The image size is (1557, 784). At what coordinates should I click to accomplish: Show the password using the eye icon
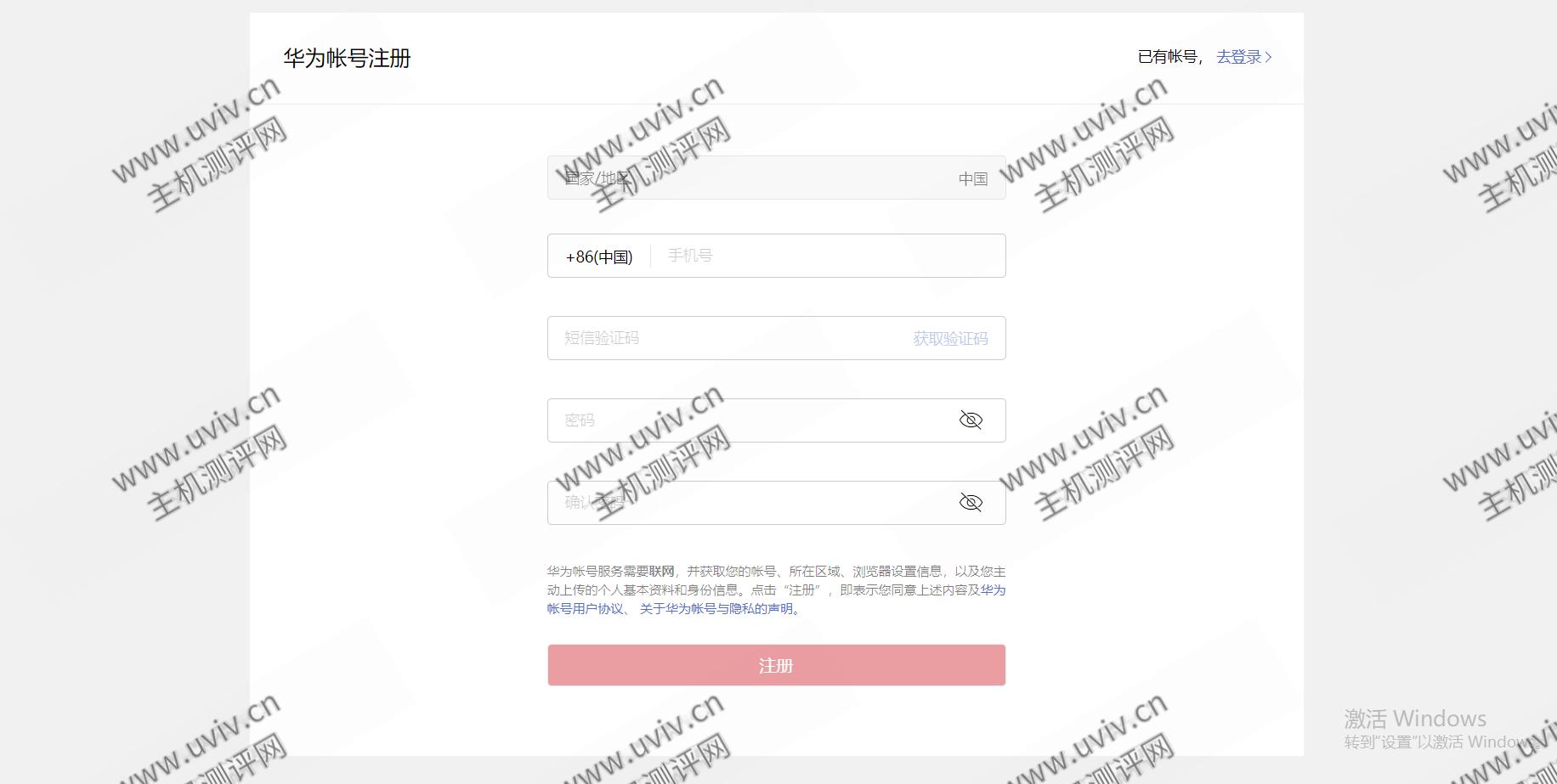click(x=971, y=420)
